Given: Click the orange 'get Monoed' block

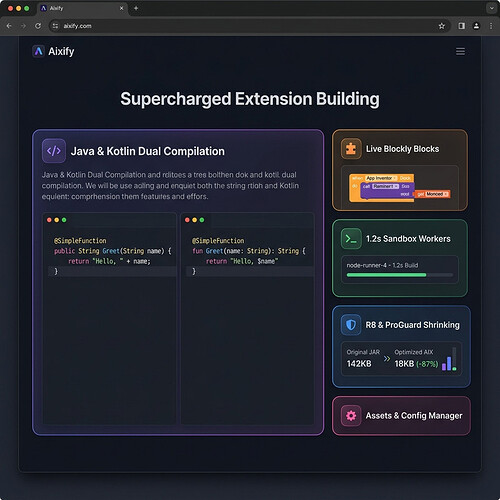Looking at the screenshot, I should (x=432, y=194).
